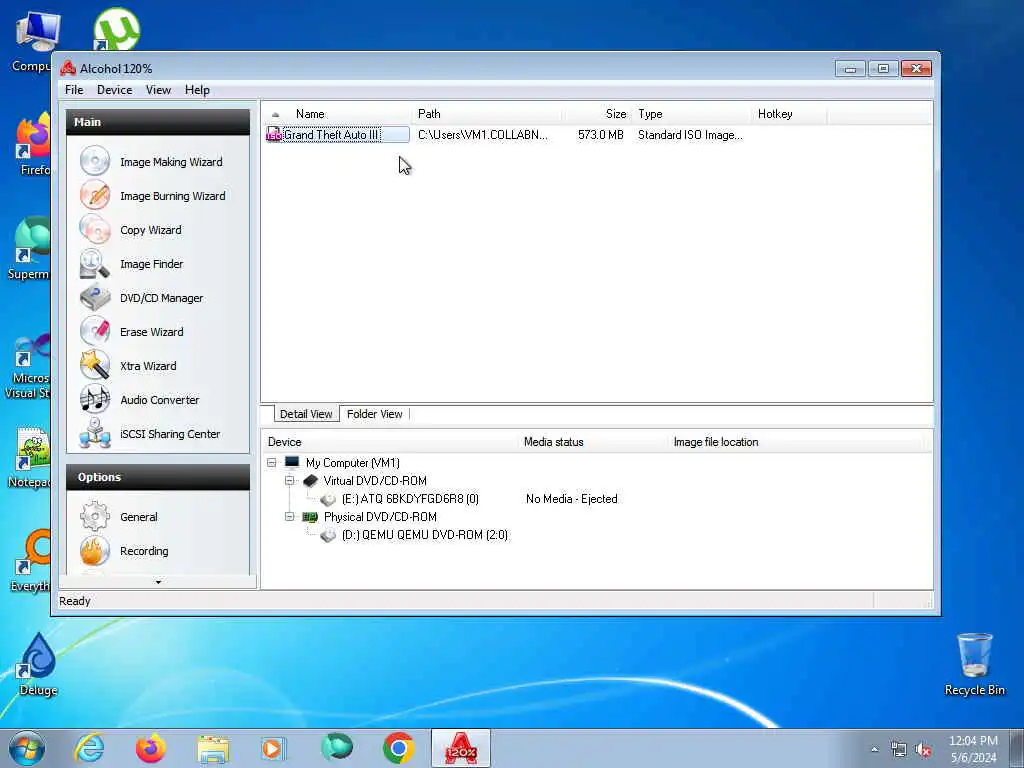
Task: Select the (D:) QEMU DVD-ROM drive row
Action: pos(424,535)
